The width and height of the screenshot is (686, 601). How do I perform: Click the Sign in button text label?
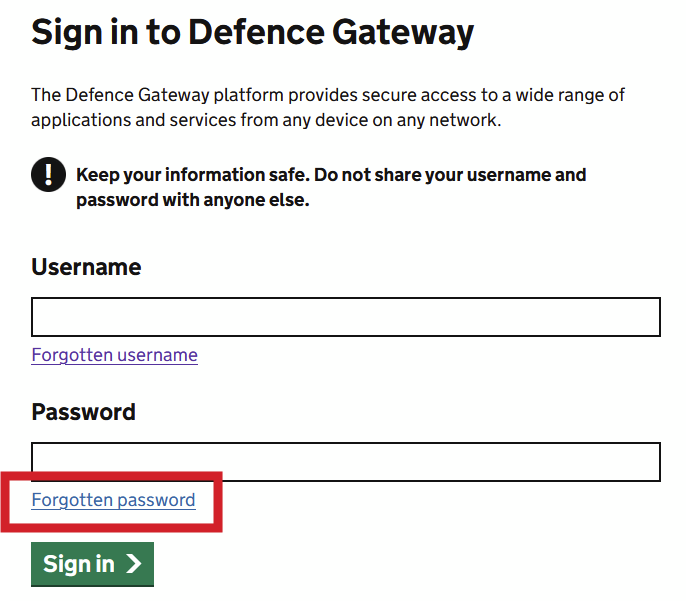tap(79, 564)
